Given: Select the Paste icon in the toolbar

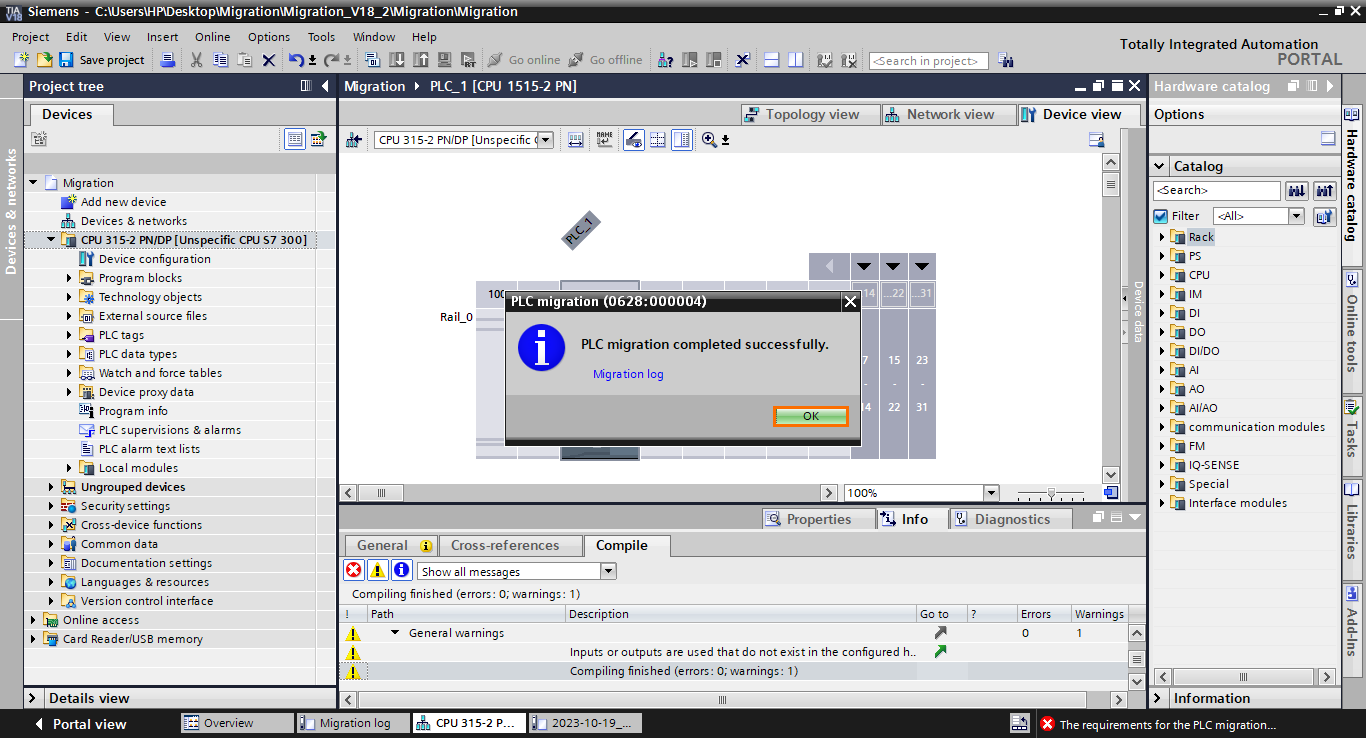Looking at the screenshot, I should click(246, 60).
